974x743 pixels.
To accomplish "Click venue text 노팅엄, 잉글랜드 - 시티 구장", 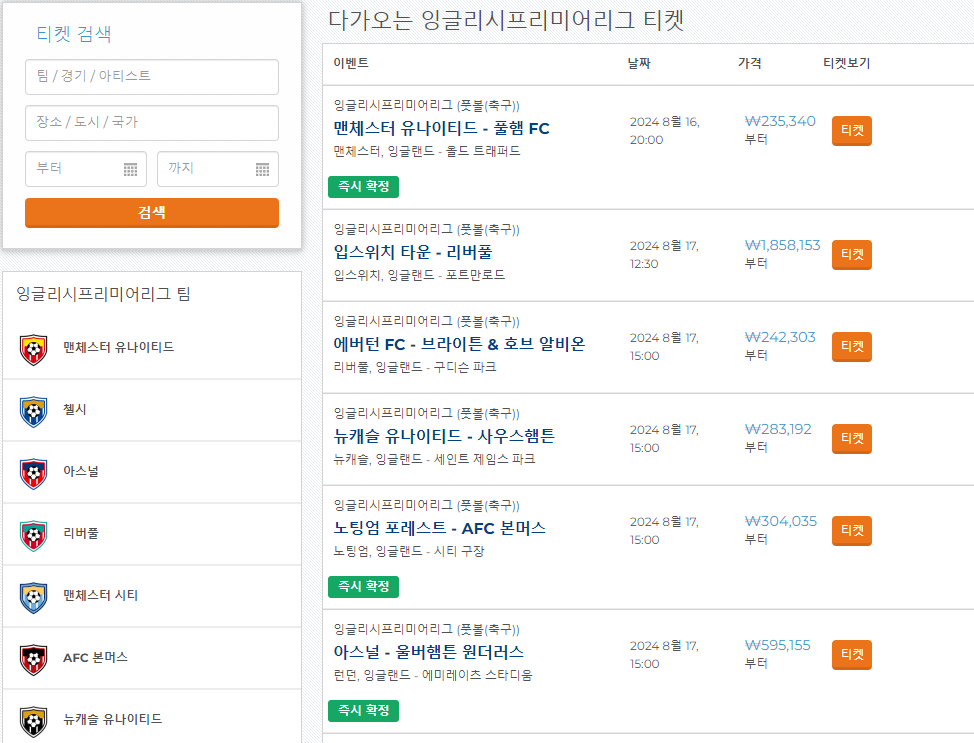I will tap(409, 551).
